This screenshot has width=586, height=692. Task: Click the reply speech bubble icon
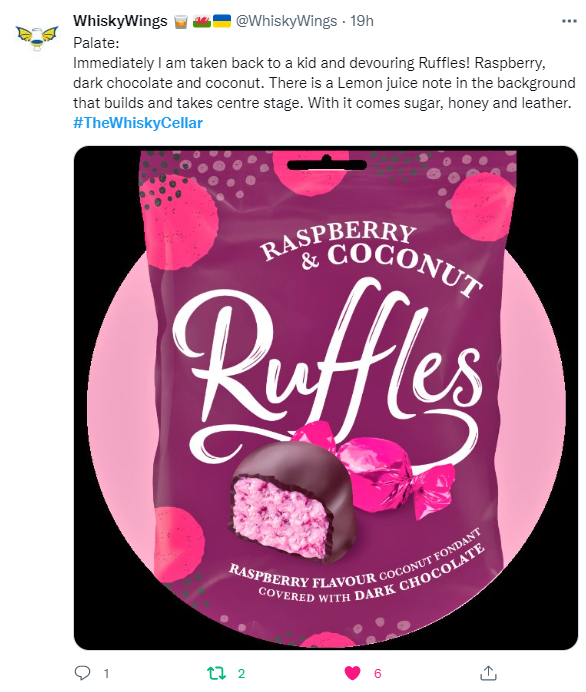82,673
